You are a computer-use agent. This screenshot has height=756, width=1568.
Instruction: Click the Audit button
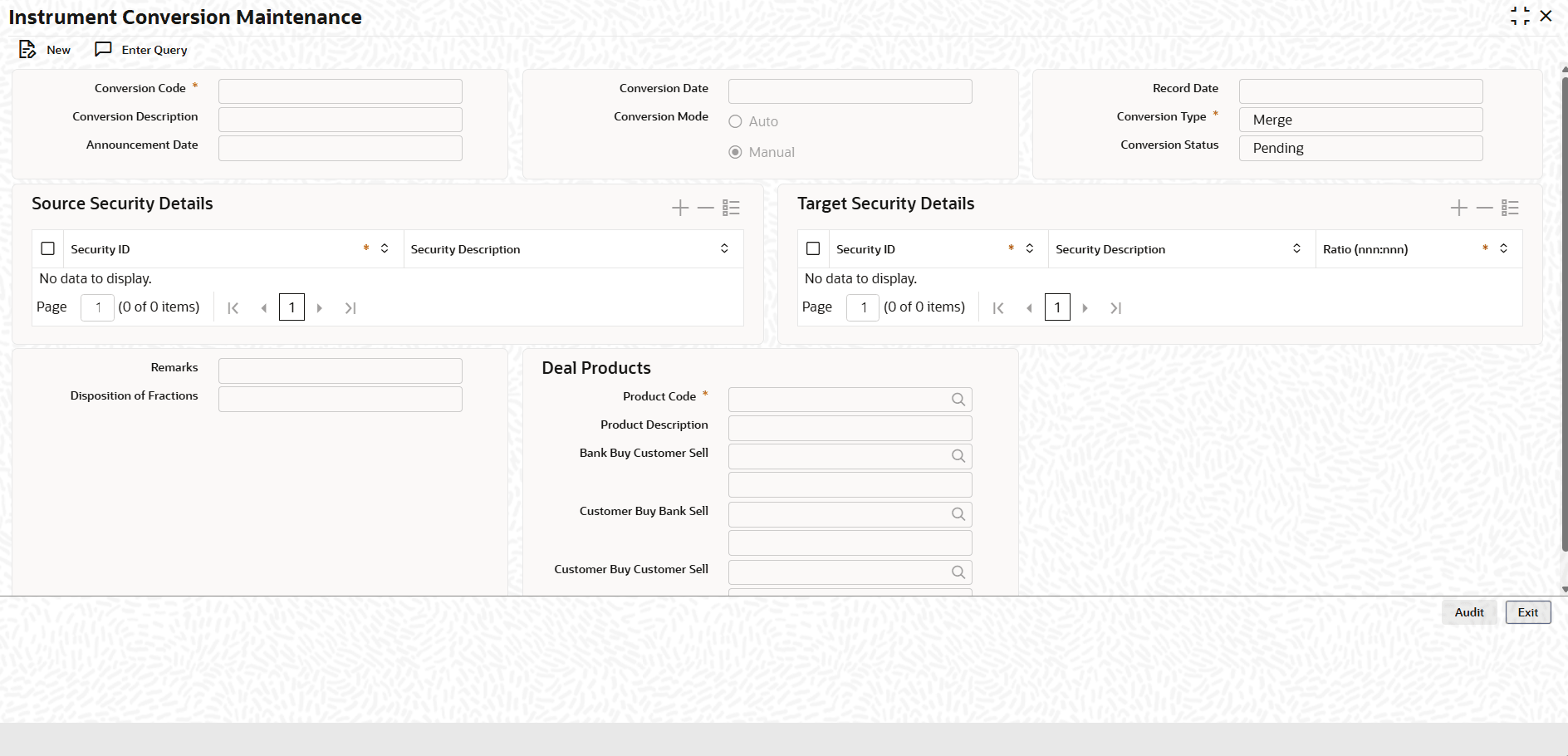(1469, 612)
